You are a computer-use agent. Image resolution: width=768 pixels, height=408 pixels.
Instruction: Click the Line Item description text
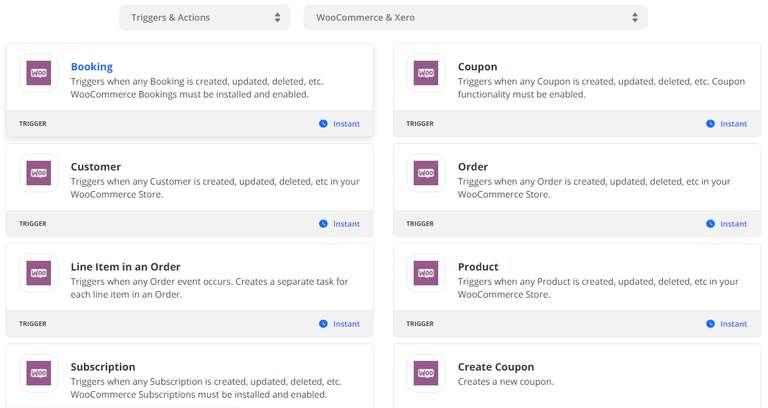click(x=209, y=288)
